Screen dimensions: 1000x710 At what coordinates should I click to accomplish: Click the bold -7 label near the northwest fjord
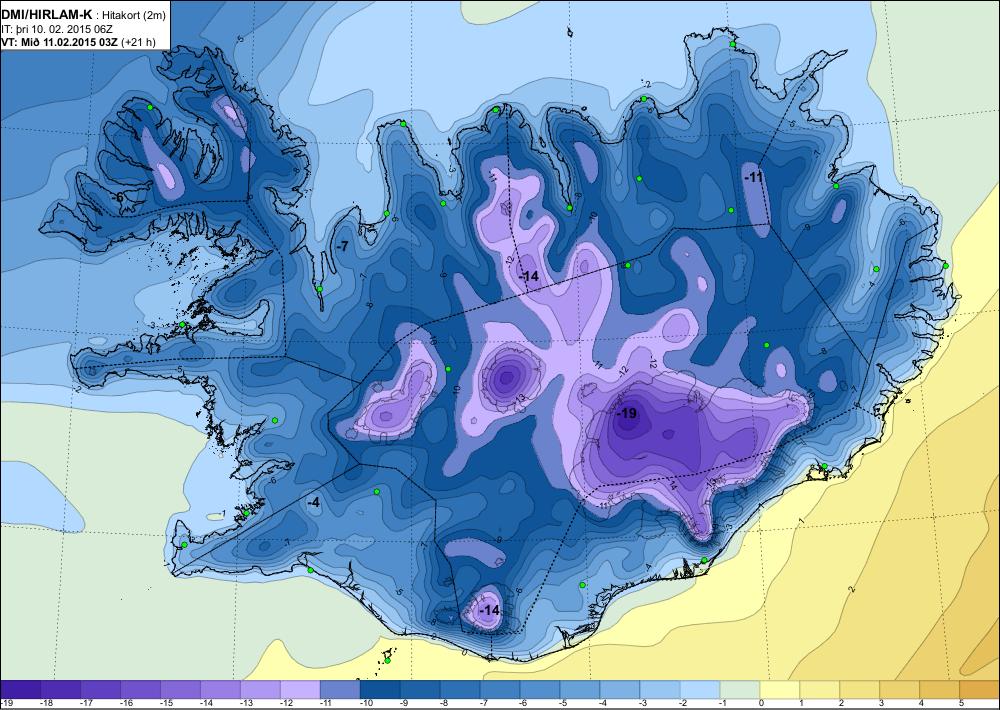[x=342, y=246]
